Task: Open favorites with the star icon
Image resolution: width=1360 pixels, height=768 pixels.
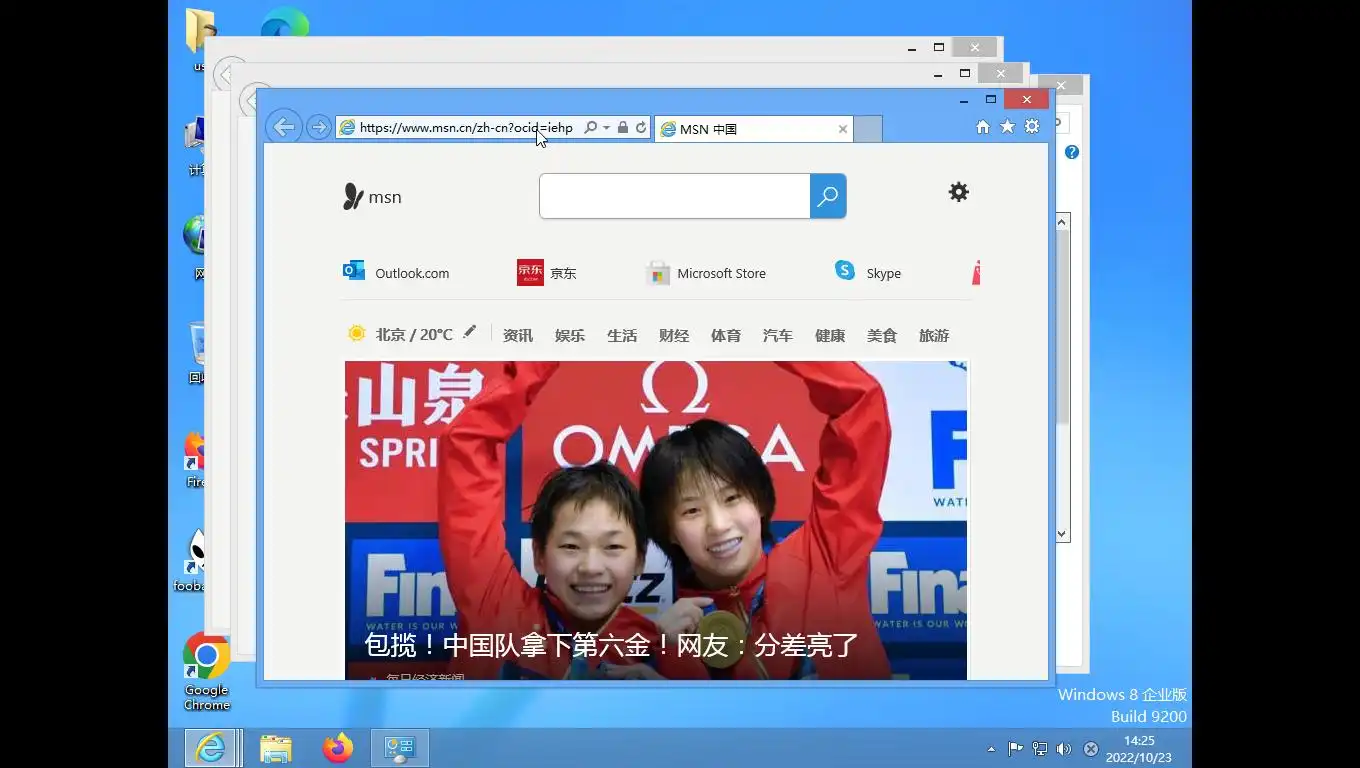Action: tap(1007, 126)
